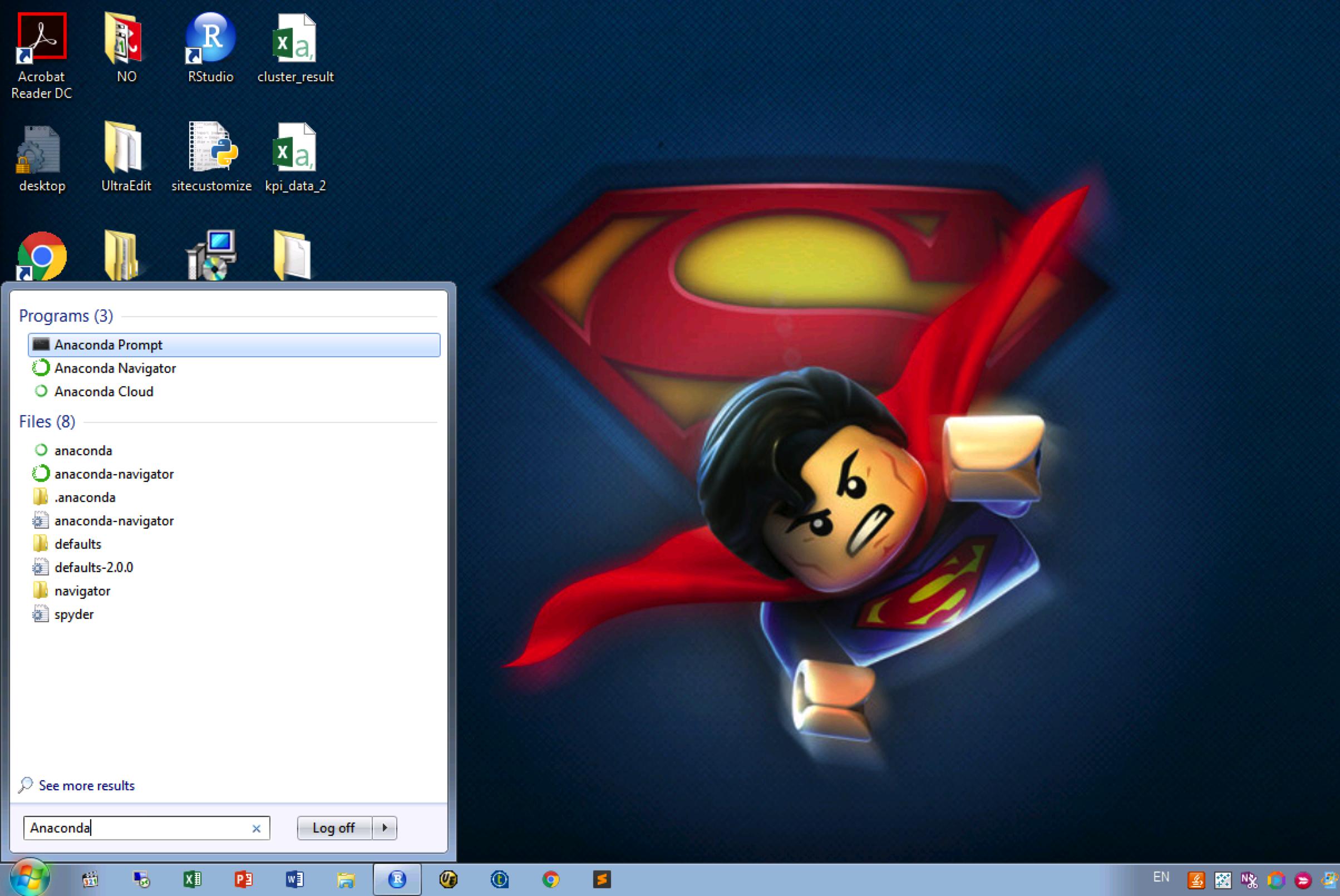Click the Java update tray icon
This screenshot has height=896, width=1340.
click(x=1196, y=880)
